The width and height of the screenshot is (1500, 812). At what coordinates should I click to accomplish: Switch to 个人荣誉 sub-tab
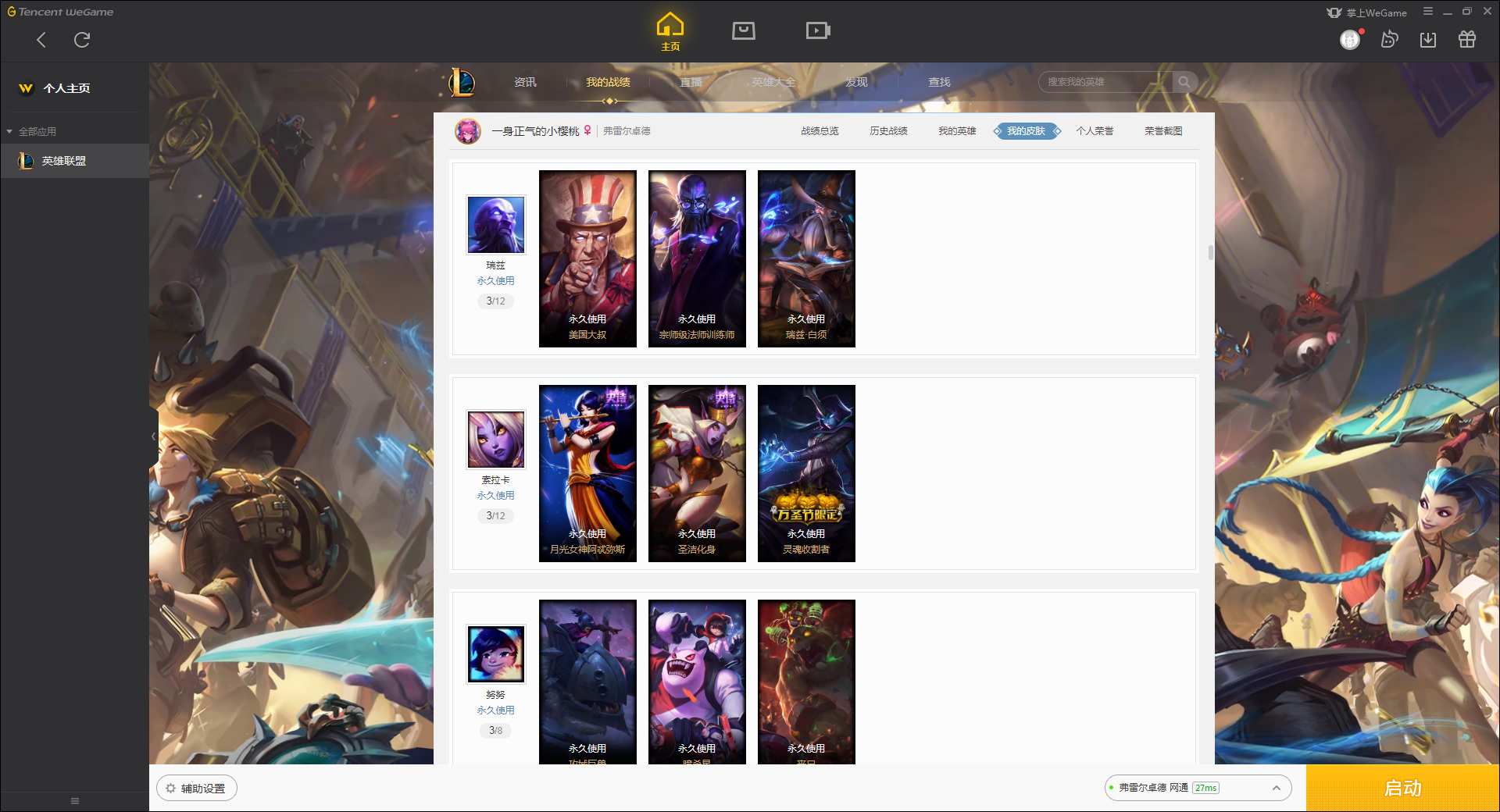point(1095,131)
